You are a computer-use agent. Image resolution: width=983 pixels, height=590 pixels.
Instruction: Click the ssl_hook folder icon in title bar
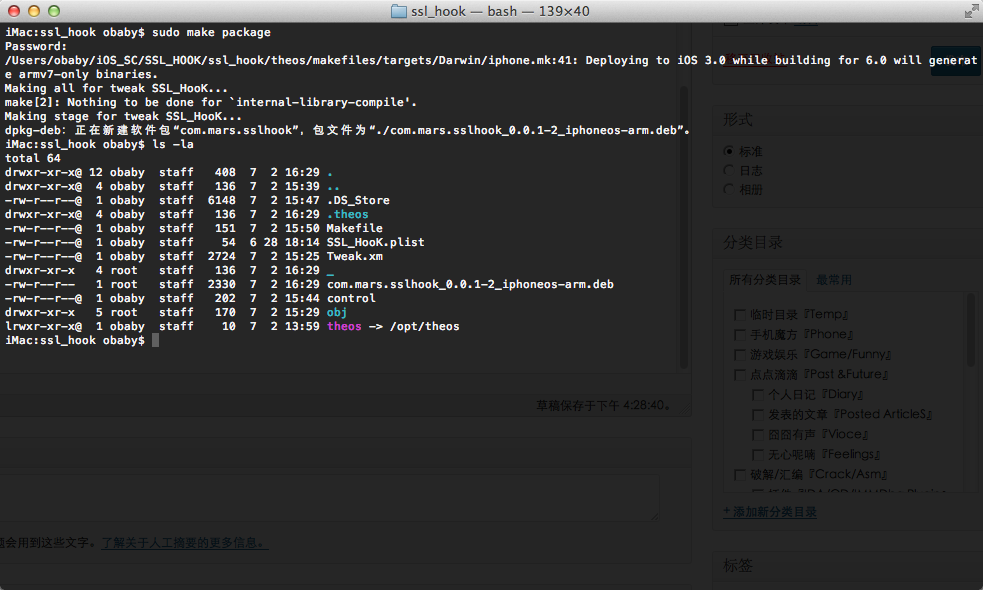(x=399, y=11)
